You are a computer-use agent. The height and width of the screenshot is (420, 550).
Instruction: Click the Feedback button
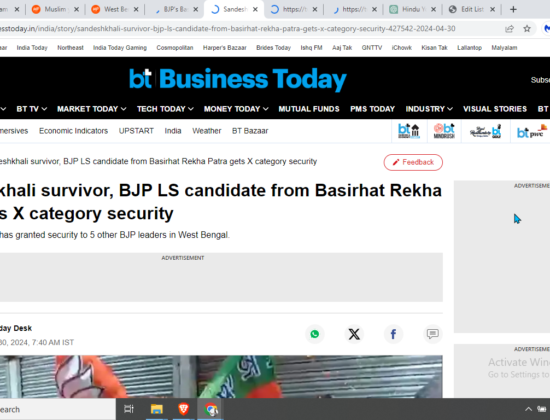point(413,162)
